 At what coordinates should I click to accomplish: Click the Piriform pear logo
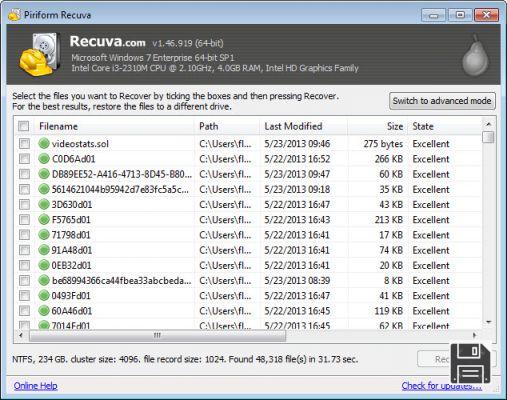[x=475, y=56]
